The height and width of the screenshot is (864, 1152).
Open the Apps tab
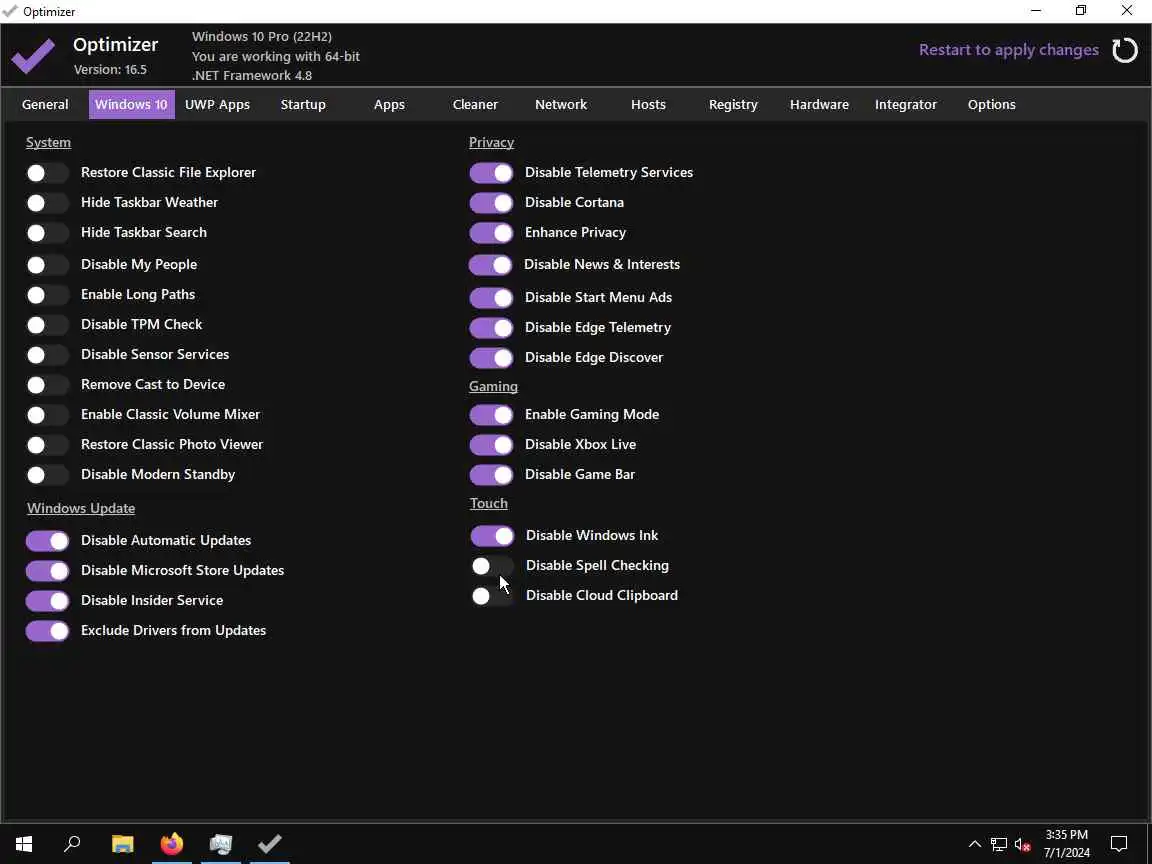click(389, 104)
